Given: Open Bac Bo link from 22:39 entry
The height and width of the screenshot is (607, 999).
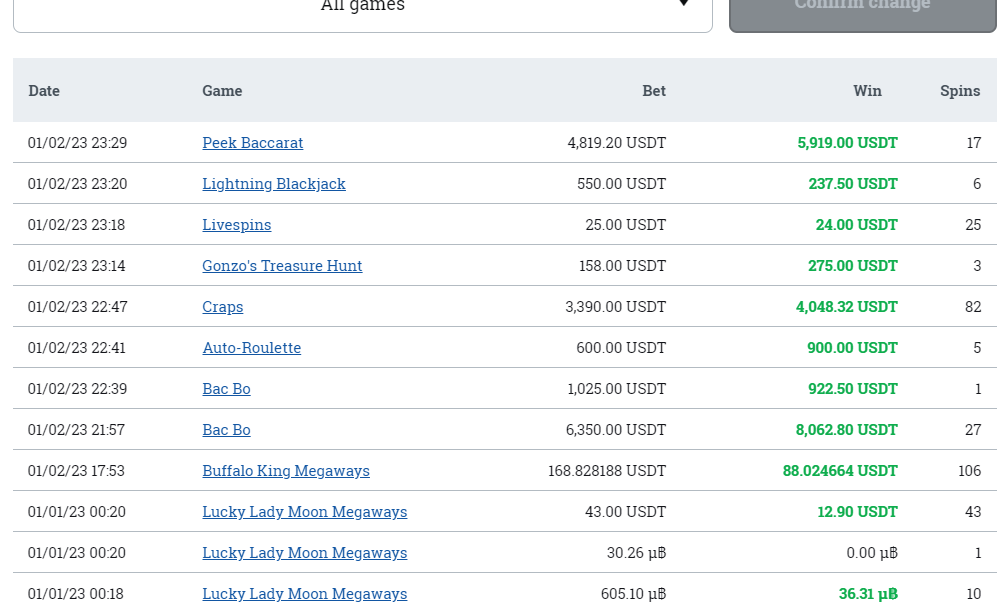Looking at the screenshot, I should click(226, 389).
